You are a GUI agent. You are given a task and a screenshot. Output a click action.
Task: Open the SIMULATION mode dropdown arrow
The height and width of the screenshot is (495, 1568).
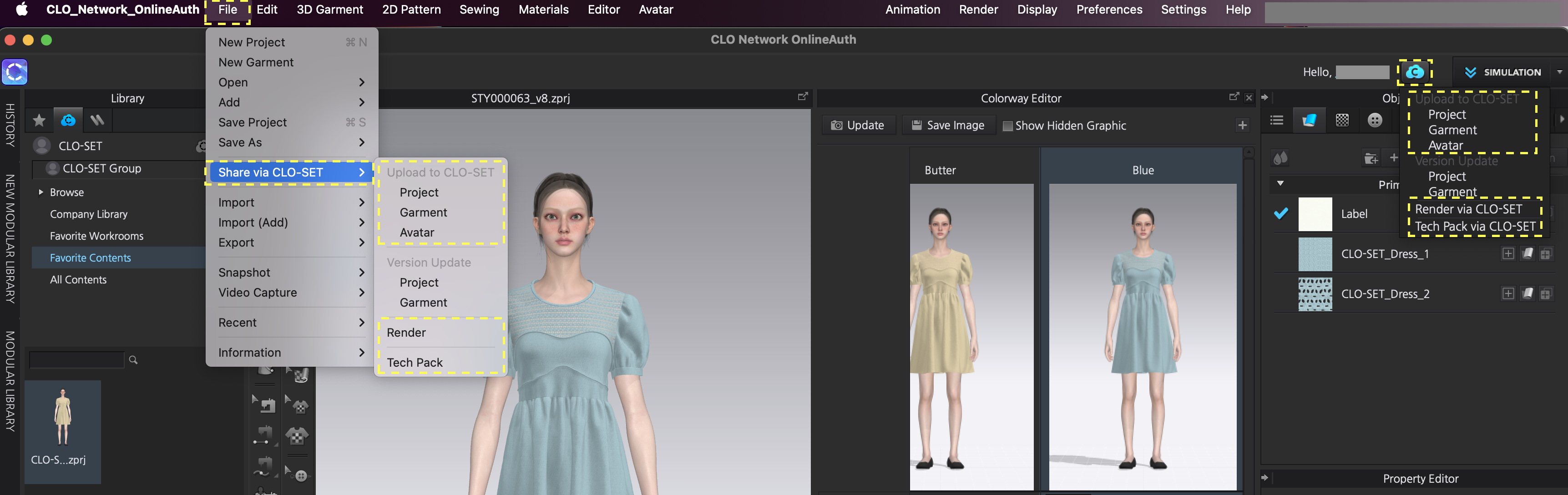click(1559, 72)
